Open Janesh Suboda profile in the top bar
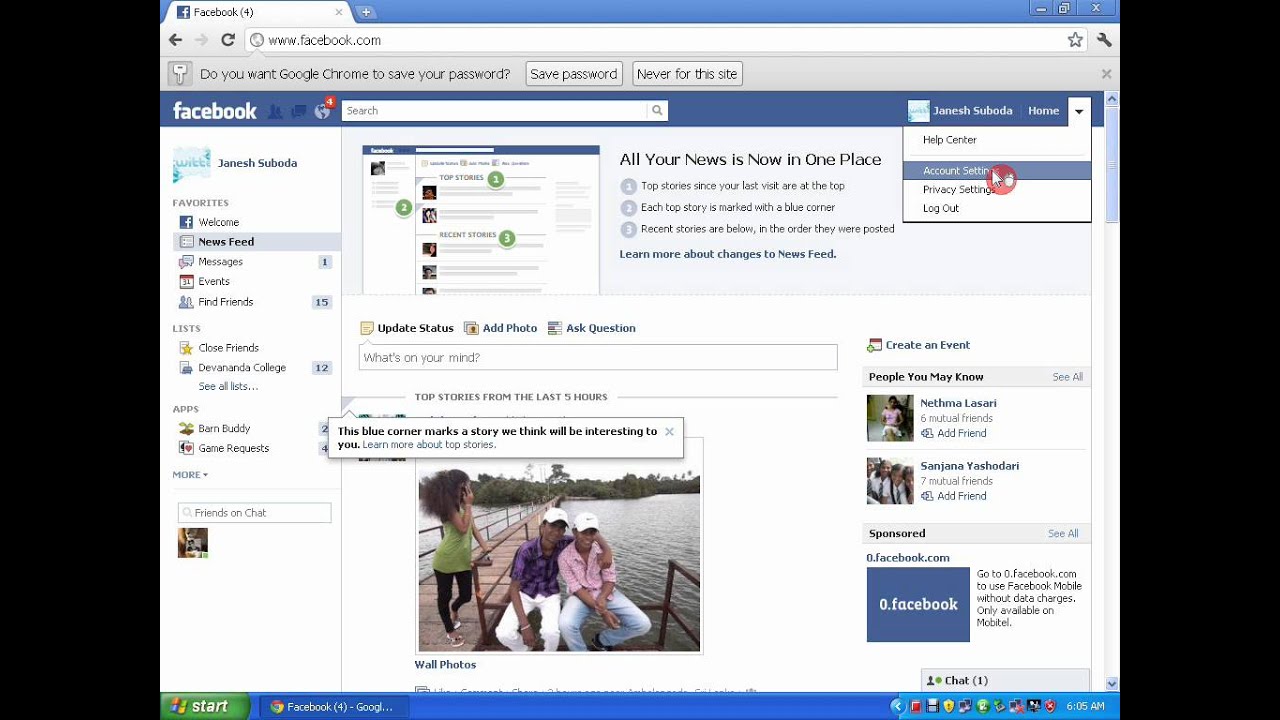Viewport: 1280px width, 720px height. tap(960, 111)
